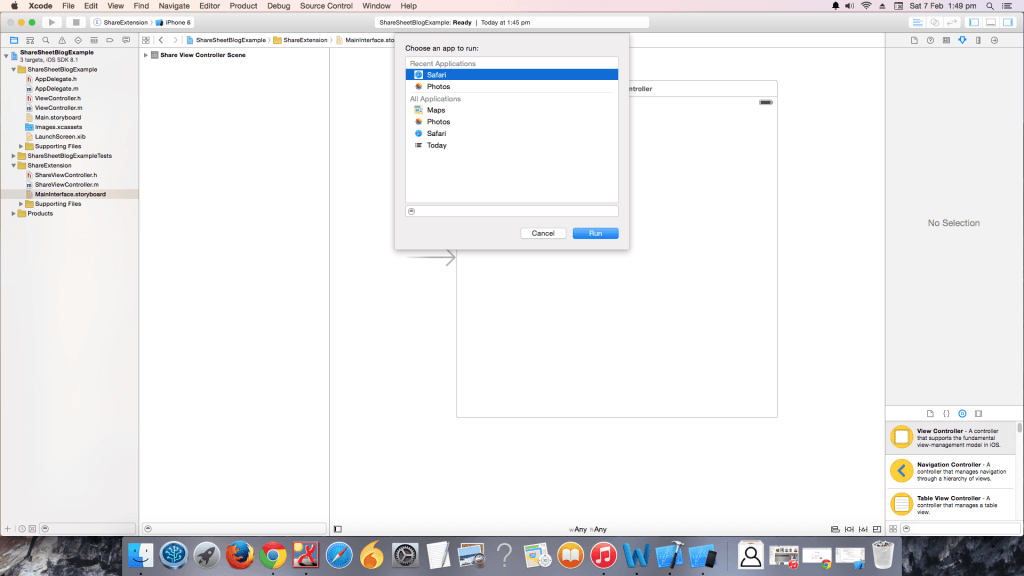
Task: Show the Debug navigator
Action: coord(94,40)
